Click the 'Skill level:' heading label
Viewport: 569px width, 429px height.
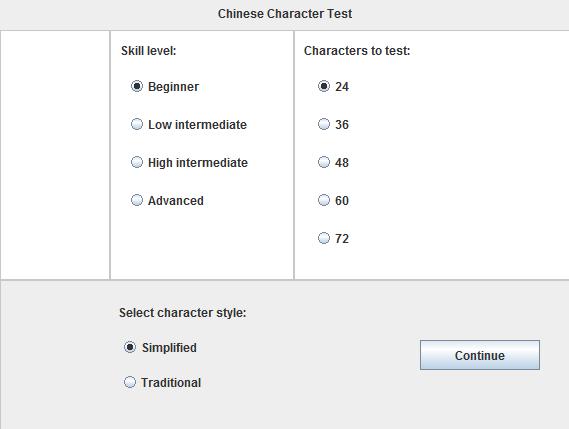(148, 51)
